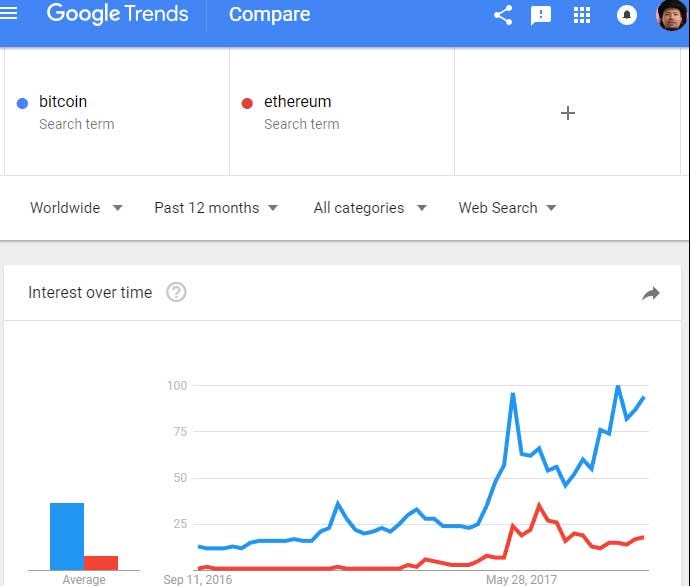Click the blue bitcoin average bar
Screen dimensions: 690x586
pyautogui.click(x=67, y=536)
